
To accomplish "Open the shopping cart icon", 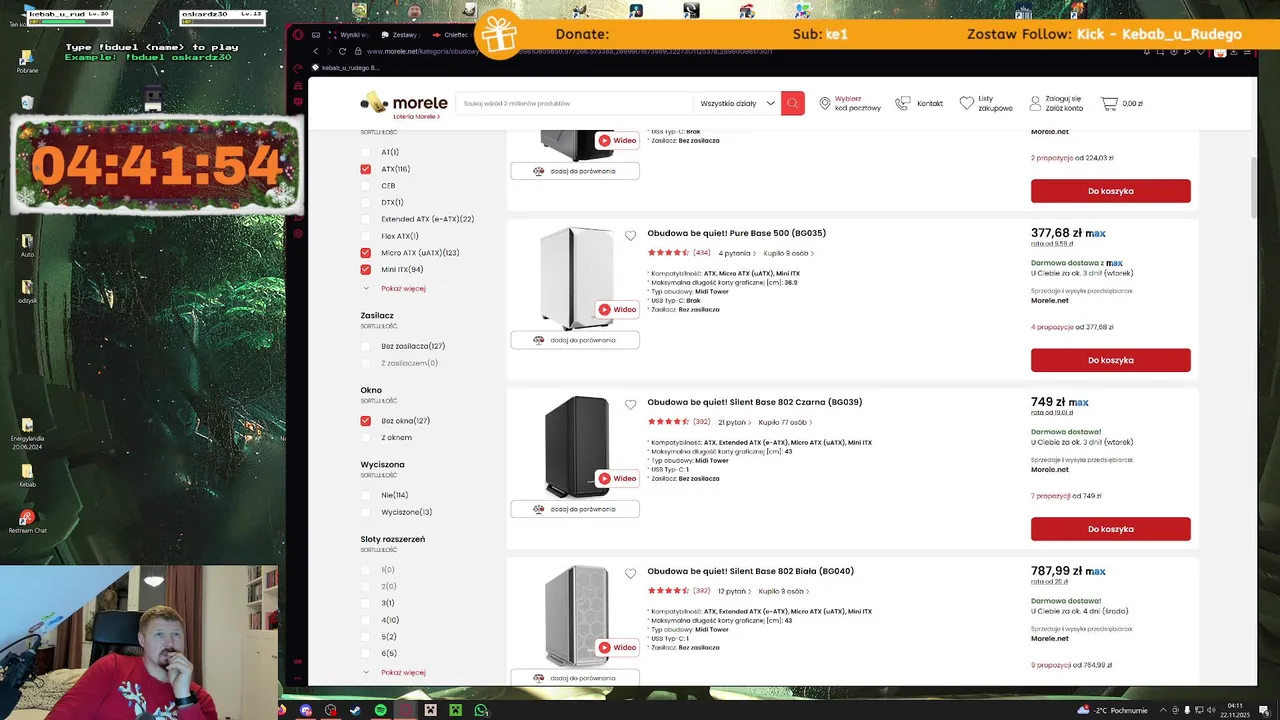I will click(x=1109, y=103).
